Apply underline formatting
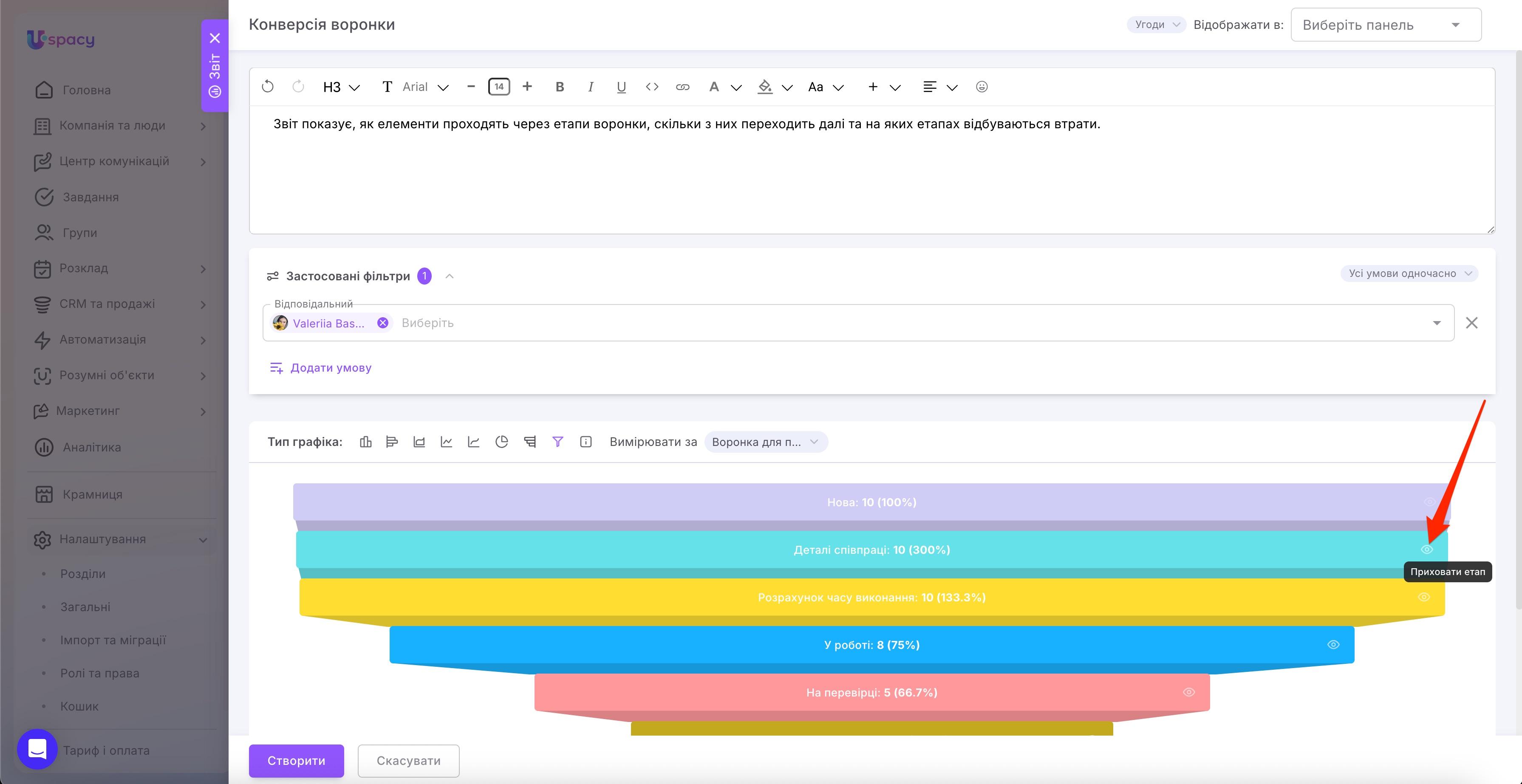 coord(621,87)
